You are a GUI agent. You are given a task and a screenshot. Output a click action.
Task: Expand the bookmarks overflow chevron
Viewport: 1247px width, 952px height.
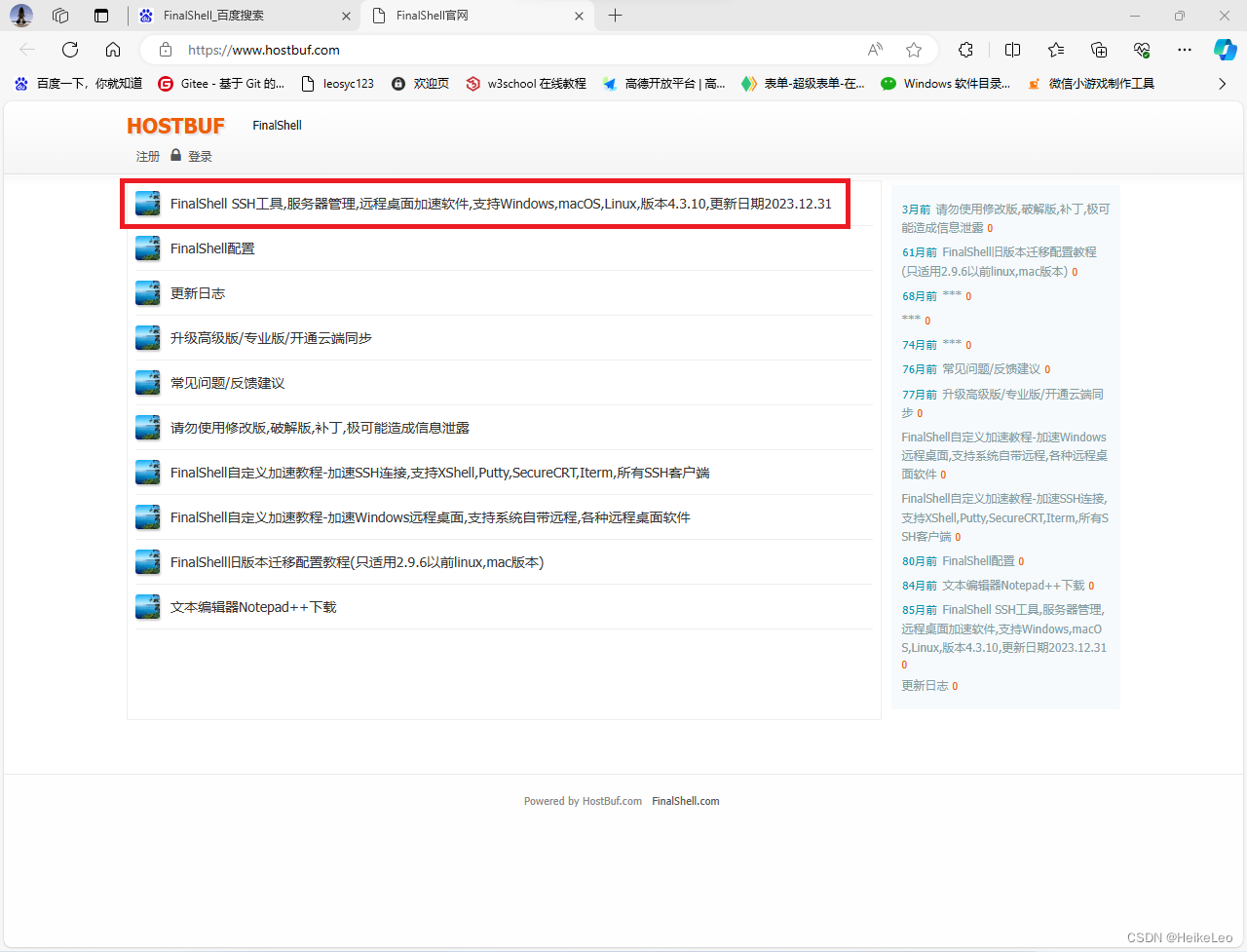1222,84
